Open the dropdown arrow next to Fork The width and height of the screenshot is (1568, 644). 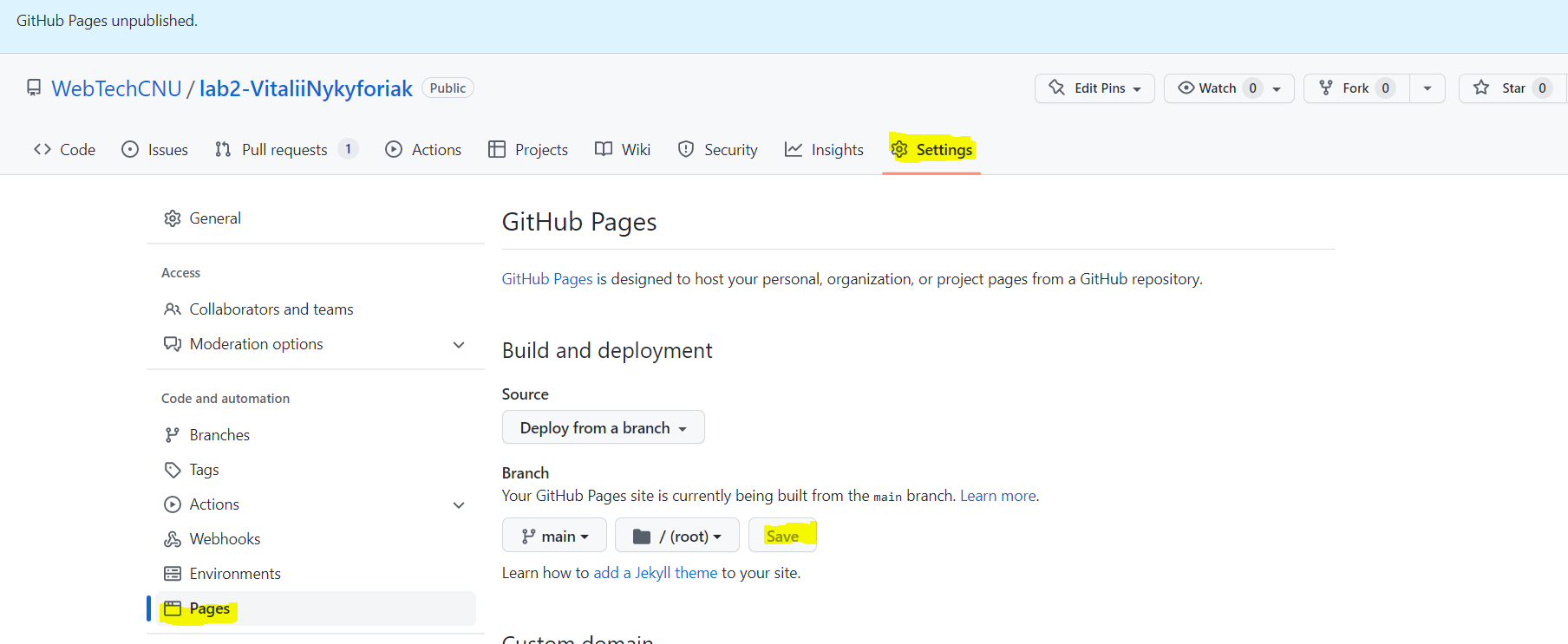[1428, 88]
